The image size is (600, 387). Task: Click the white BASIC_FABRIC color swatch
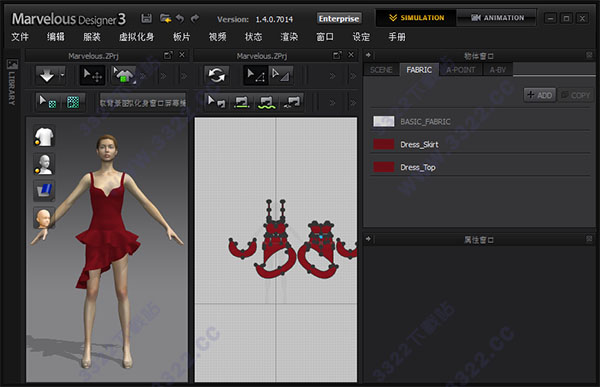pos(384,121)
